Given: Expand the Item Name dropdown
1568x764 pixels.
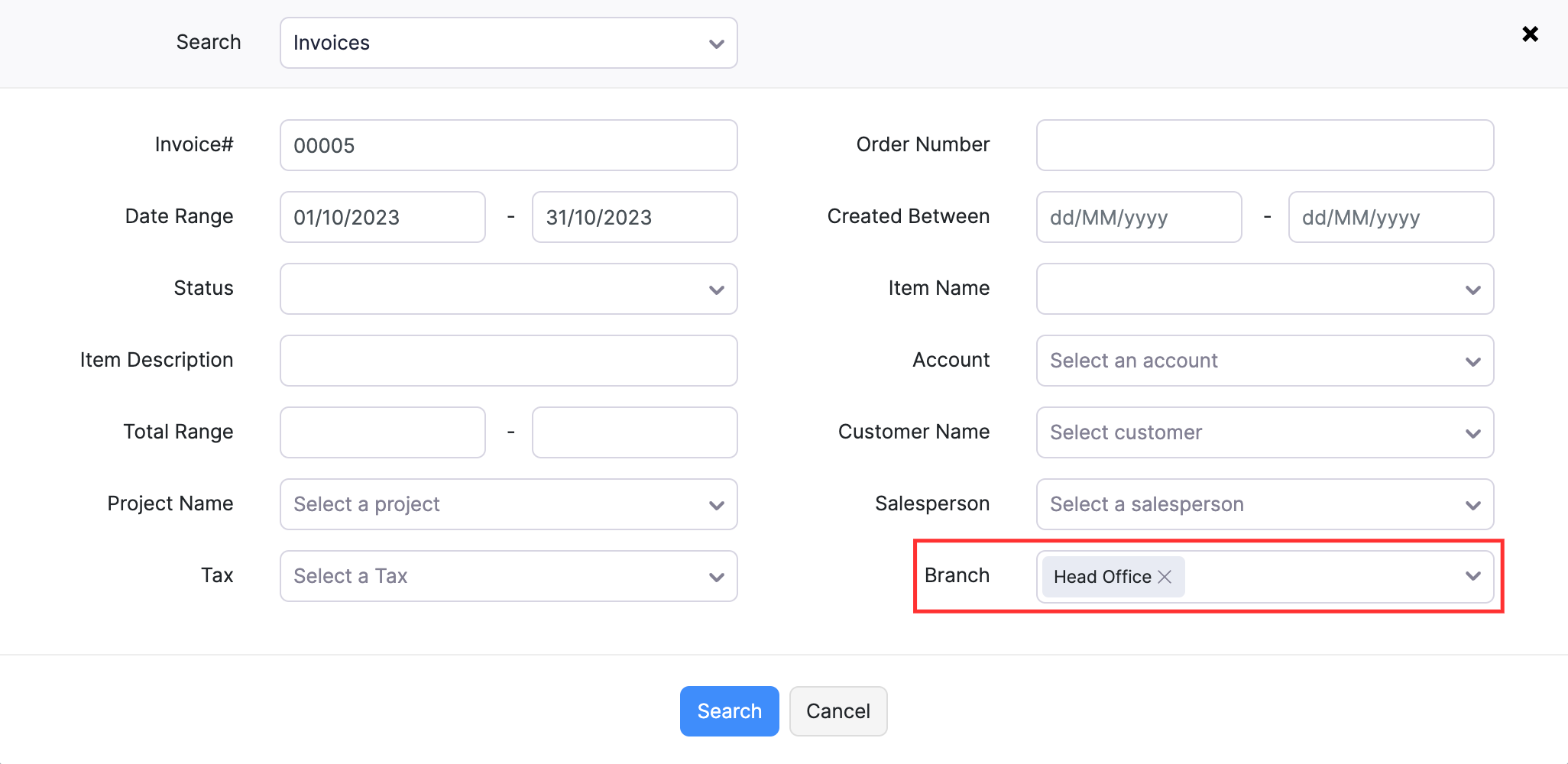Looking at the screenshot, I should tap(1265, 289).
